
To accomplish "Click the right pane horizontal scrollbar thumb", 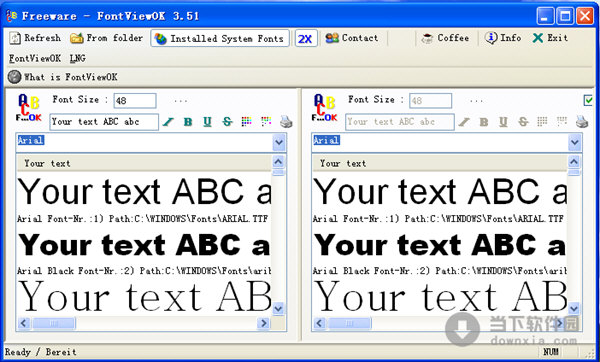I will 349,323.
